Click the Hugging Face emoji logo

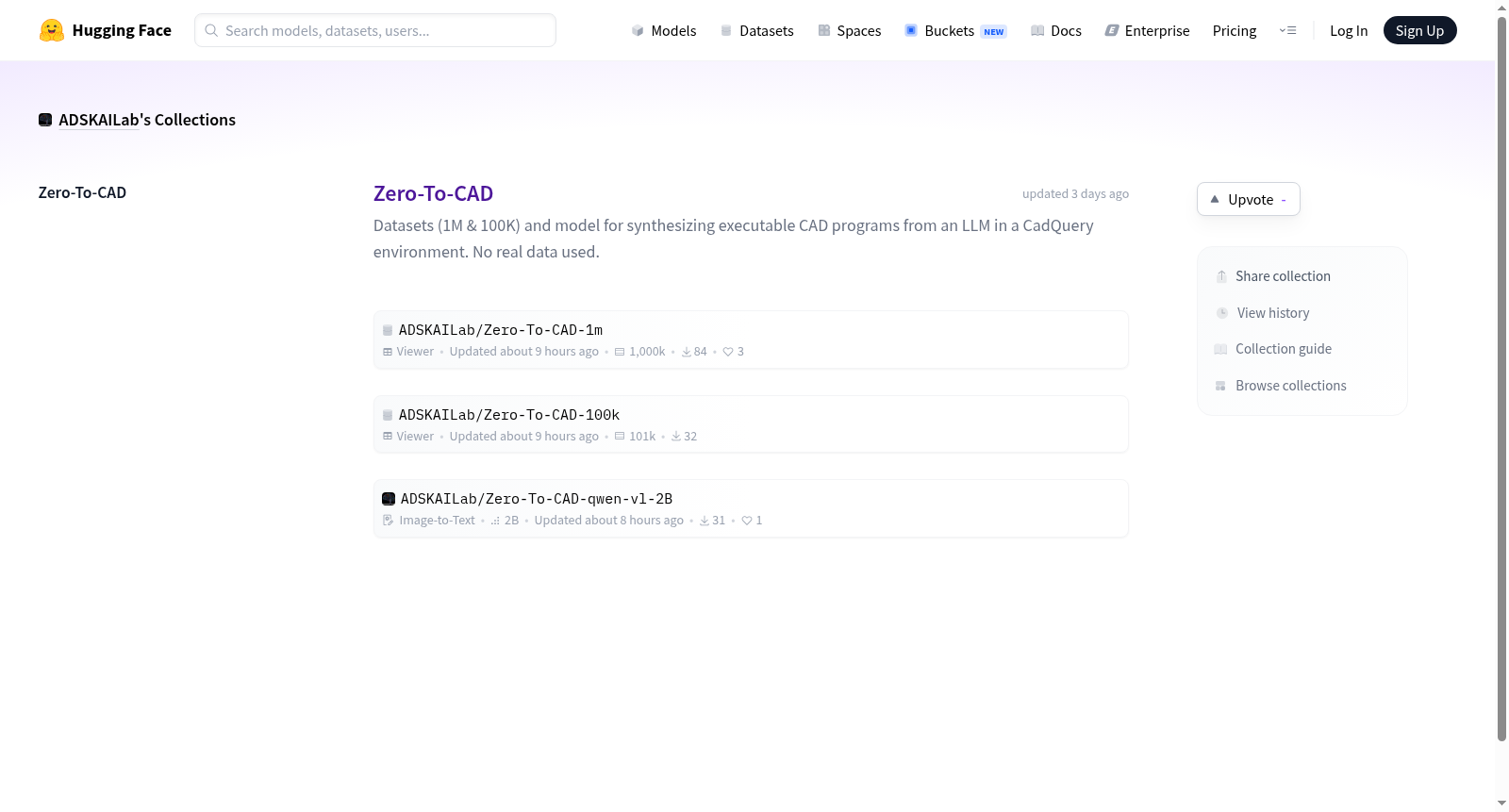tap(52, 30)
